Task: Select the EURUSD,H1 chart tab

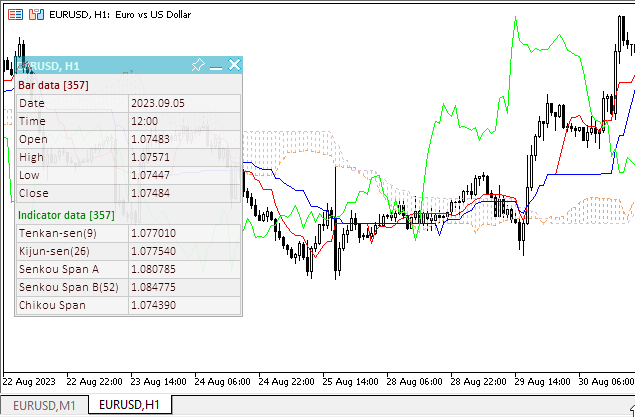Action: [x=129, y=405]
